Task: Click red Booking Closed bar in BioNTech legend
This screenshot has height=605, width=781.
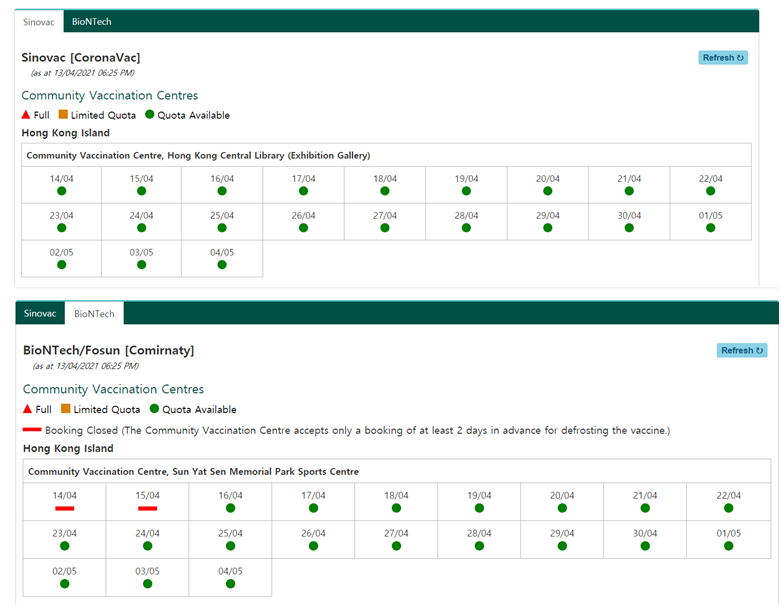Action: (32, 429)
